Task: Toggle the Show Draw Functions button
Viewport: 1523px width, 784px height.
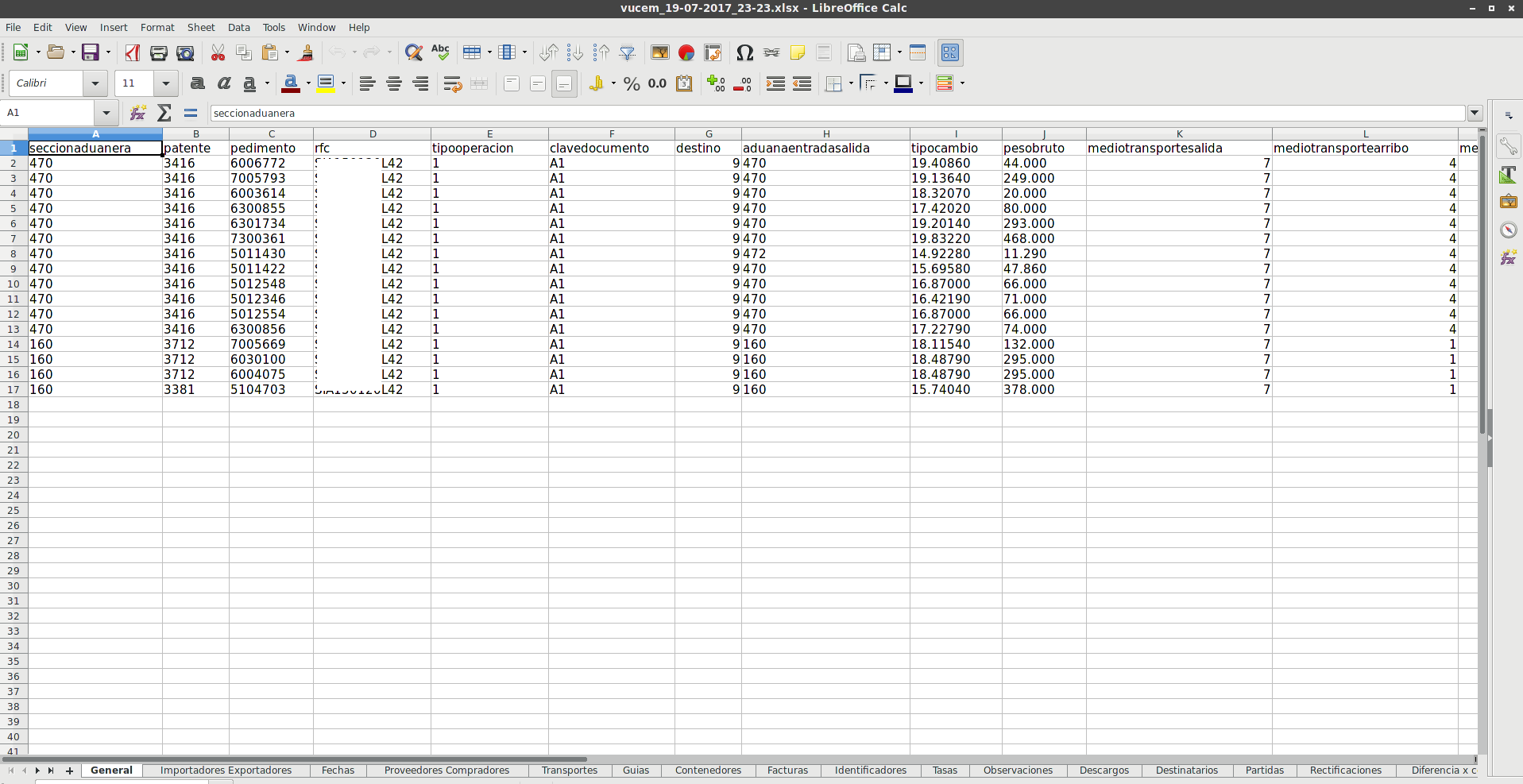Action: tap(950, 53)
